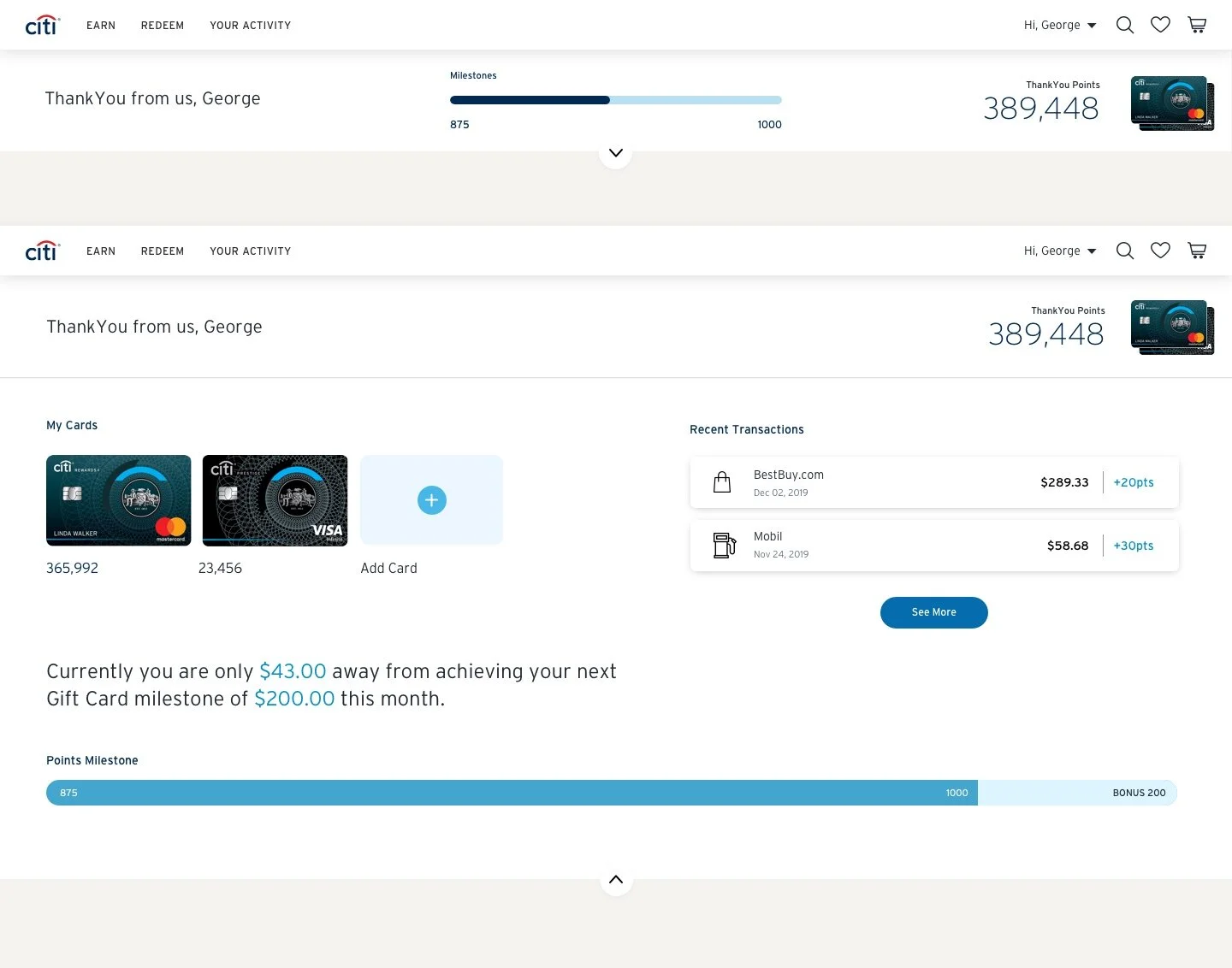The image size is (1232, 968).
Task: Open the BestBuy.com transaction row
Action: click(x=934, y=482)
